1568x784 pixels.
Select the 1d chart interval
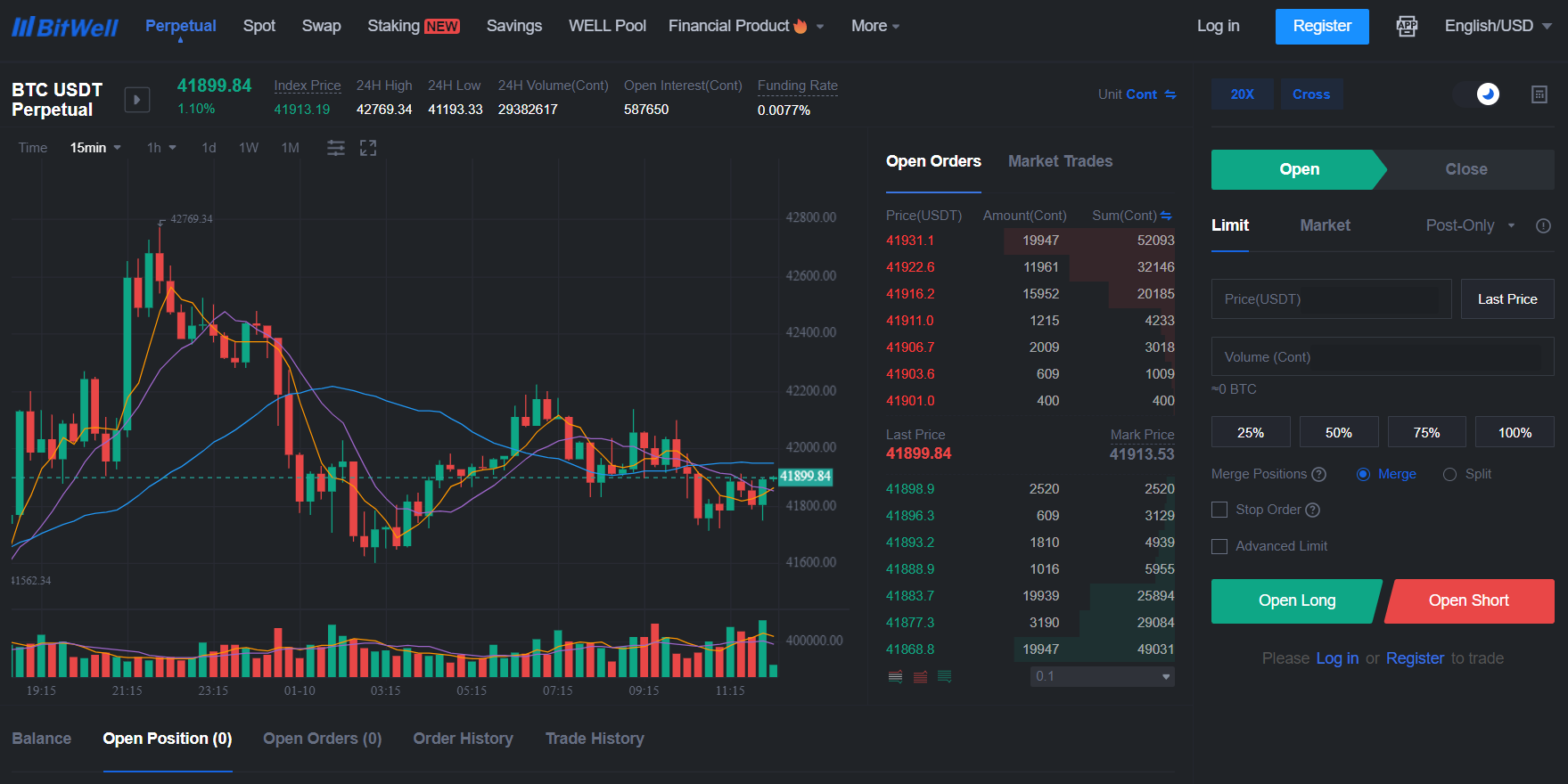[209, 148]
